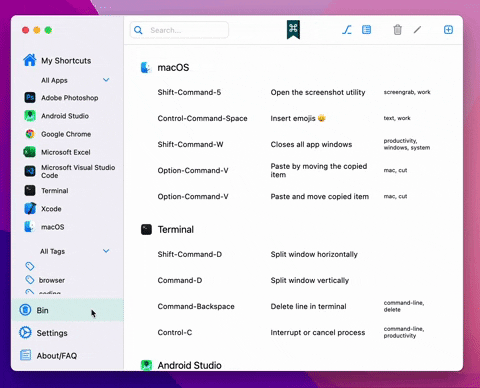
Task: Select Adobe Photoshop icon in sidebar
Action: click(x=30, y=98)
